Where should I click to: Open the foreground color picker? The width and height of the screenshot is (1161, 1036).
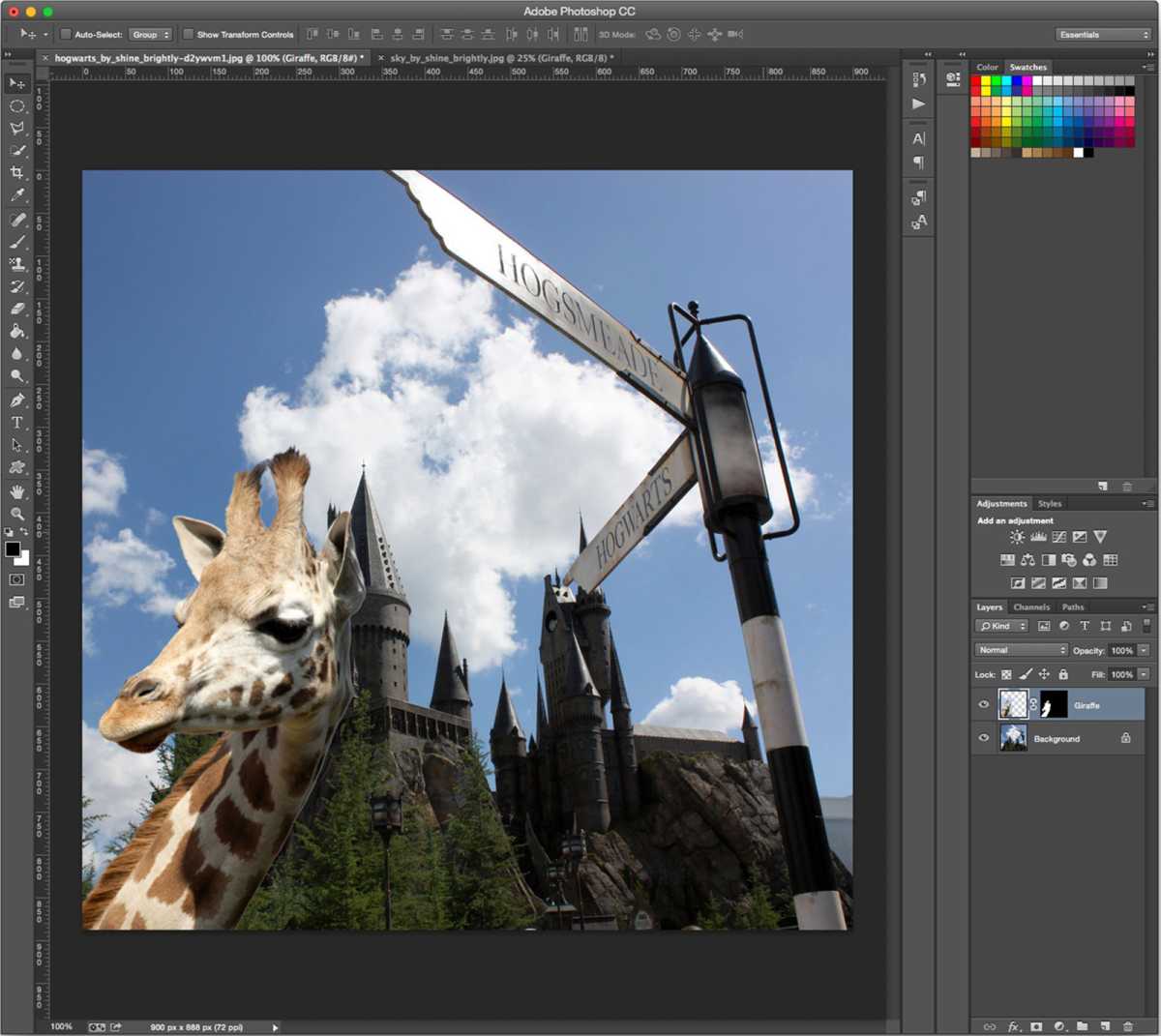[x=12, y=548]
